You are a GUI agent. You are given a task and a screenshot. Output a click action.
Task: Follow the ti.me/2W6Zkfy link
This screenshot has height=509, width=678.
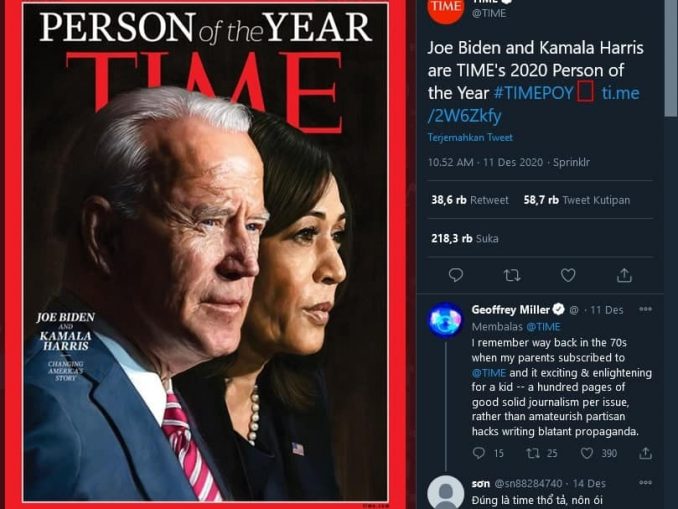(534, 104)
